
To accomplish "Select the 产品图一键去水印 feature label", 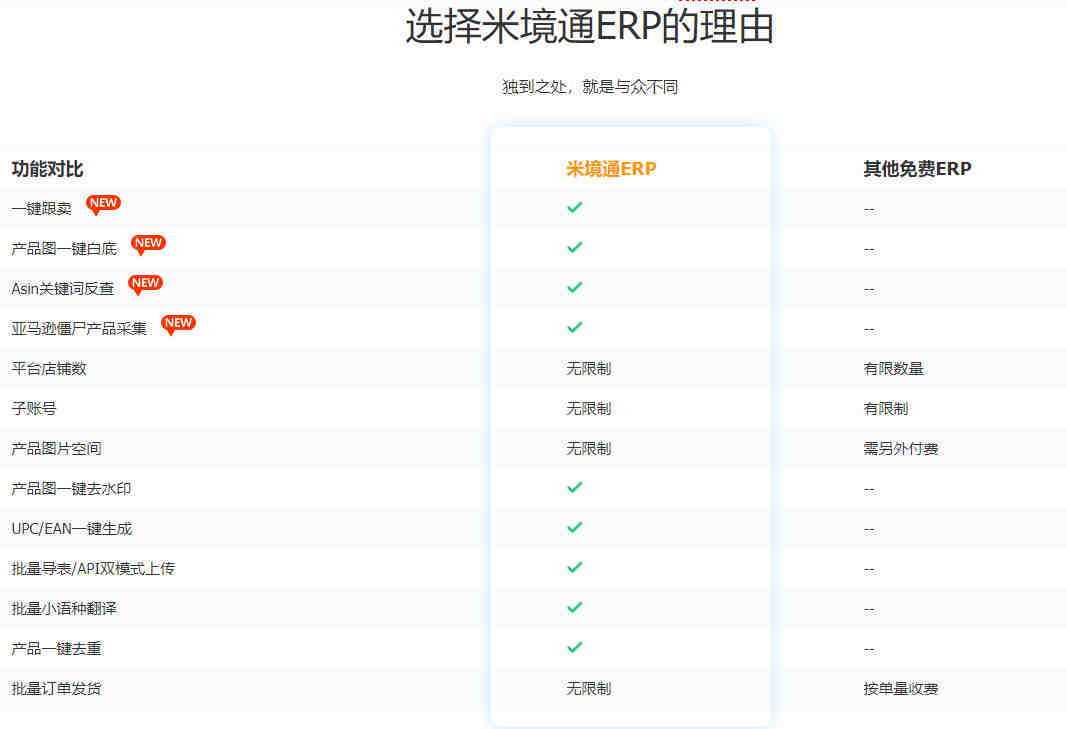I will [x=71, y=489].
